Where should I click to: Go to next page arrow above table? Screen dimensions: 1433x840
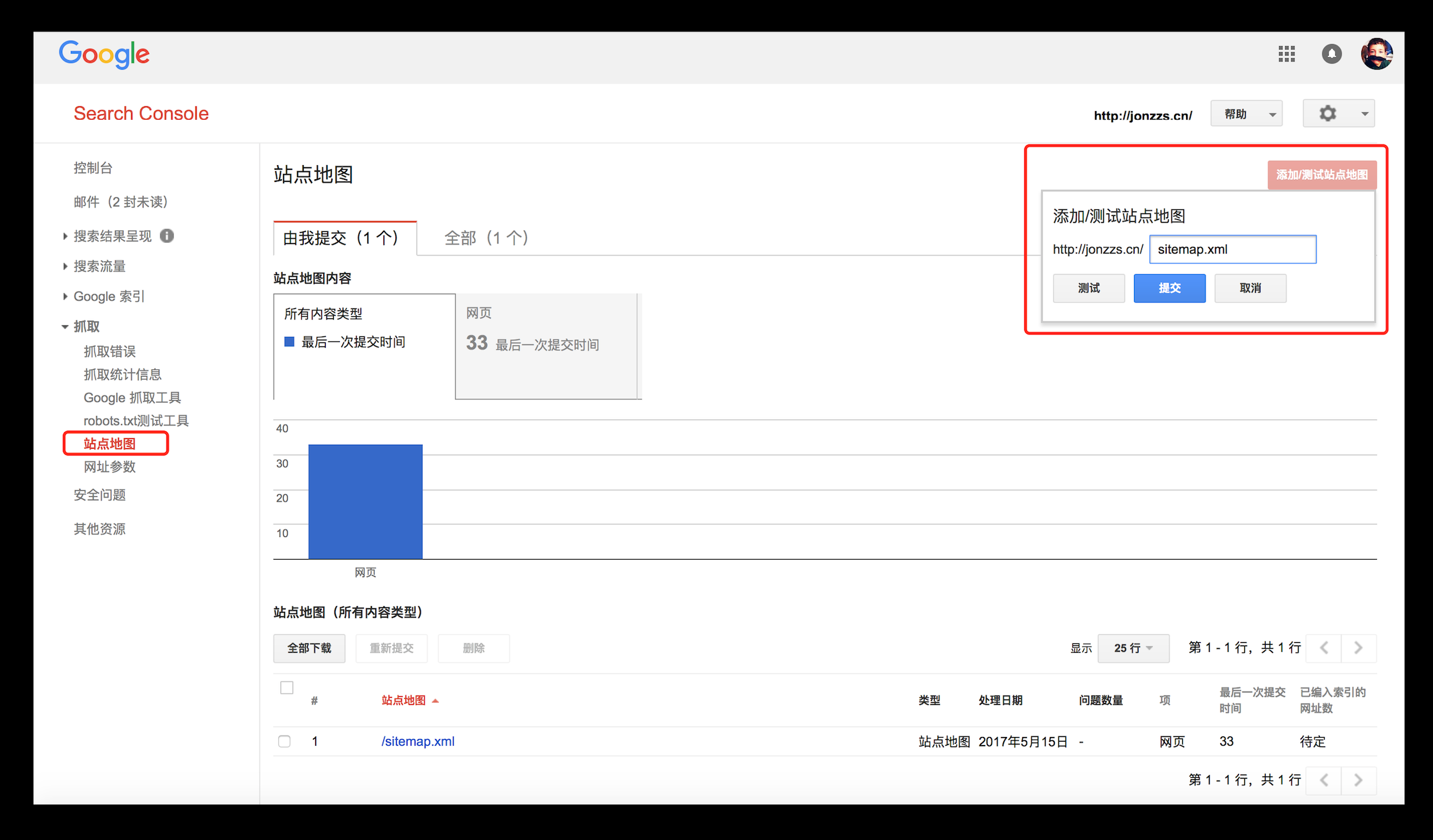(1358, 647)
